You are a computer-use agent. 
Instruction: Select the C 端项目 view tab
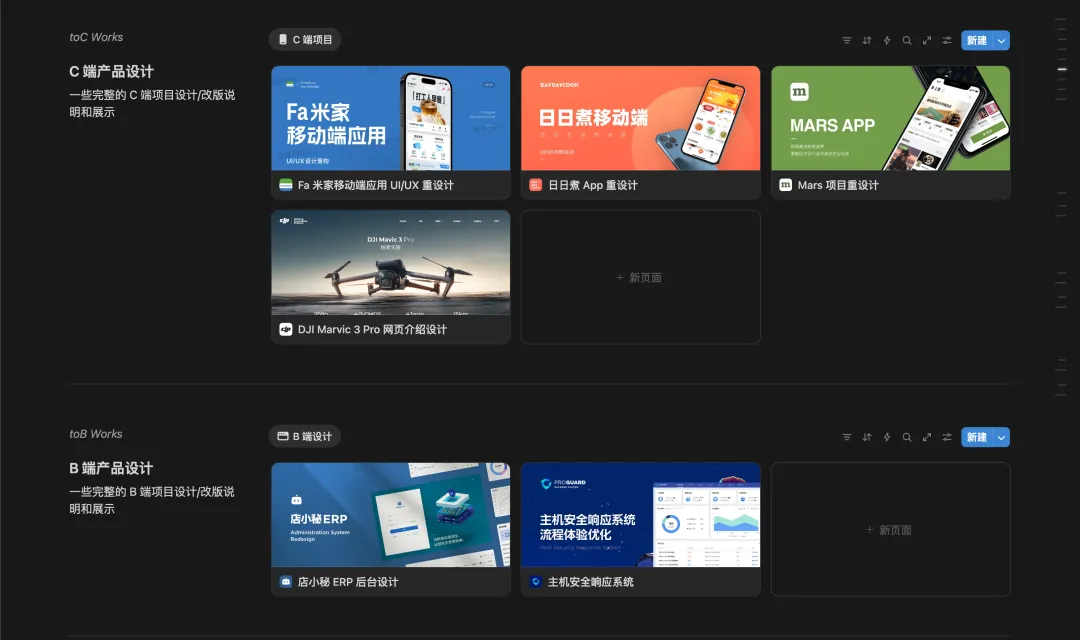(305, 40)
